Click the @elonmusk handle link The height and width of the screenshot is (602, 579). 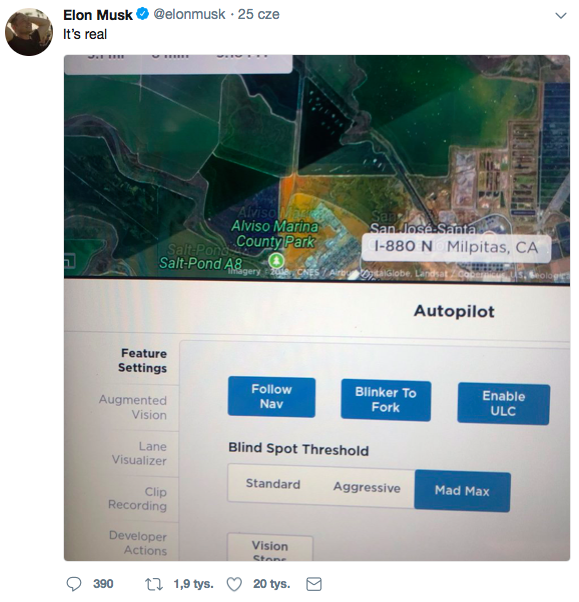pos(189,14)
